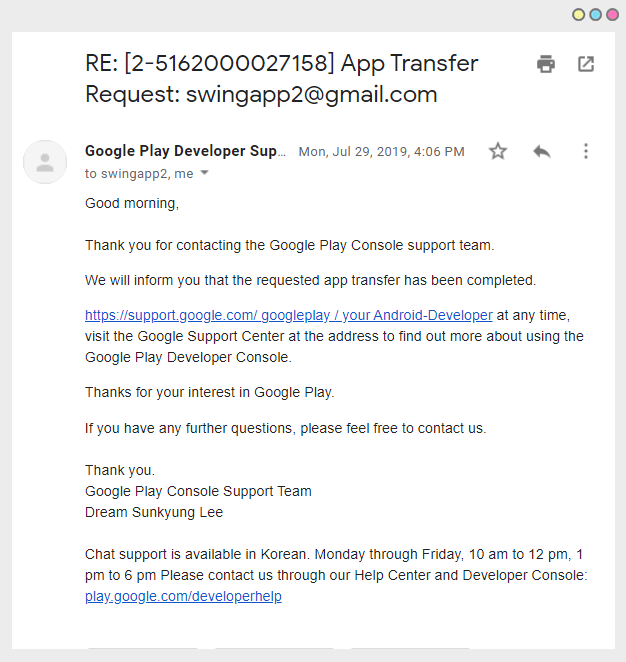Star this message from Google Play

498,152
